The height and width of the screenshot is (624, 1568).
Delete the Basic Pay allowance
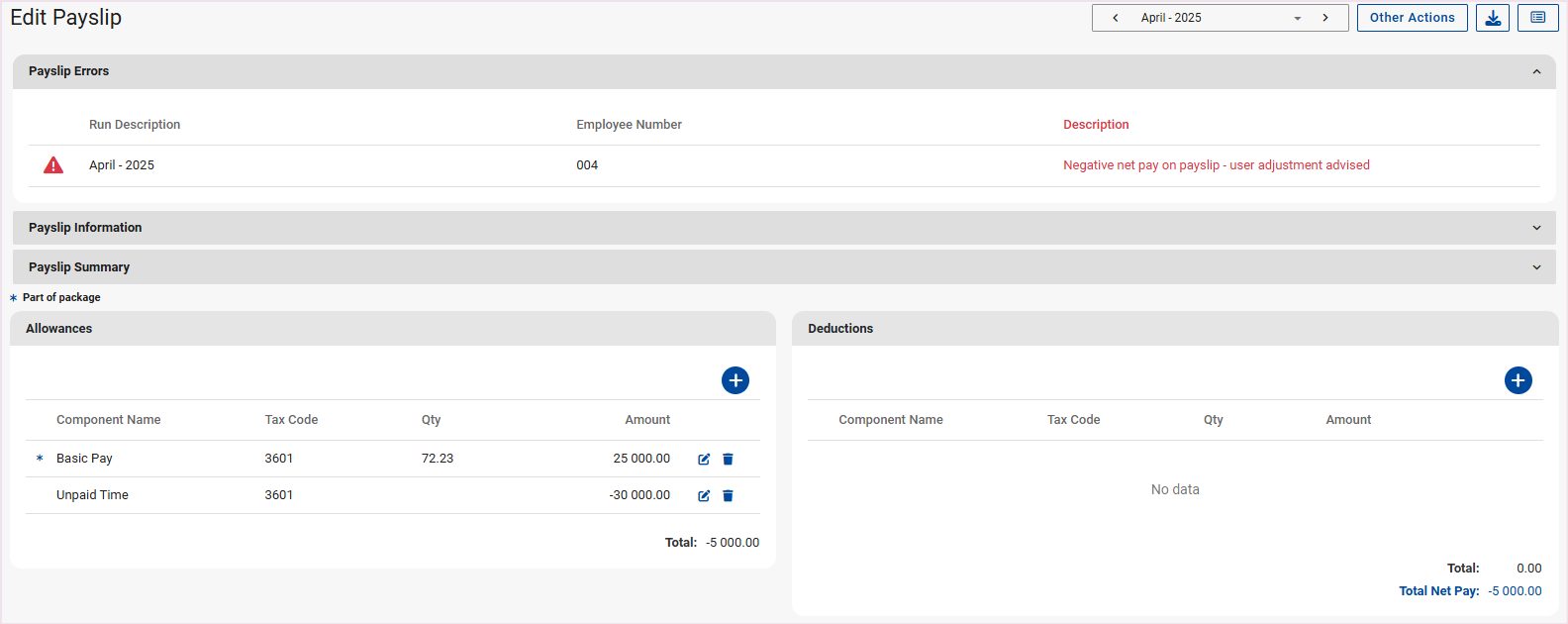[728, 460]
